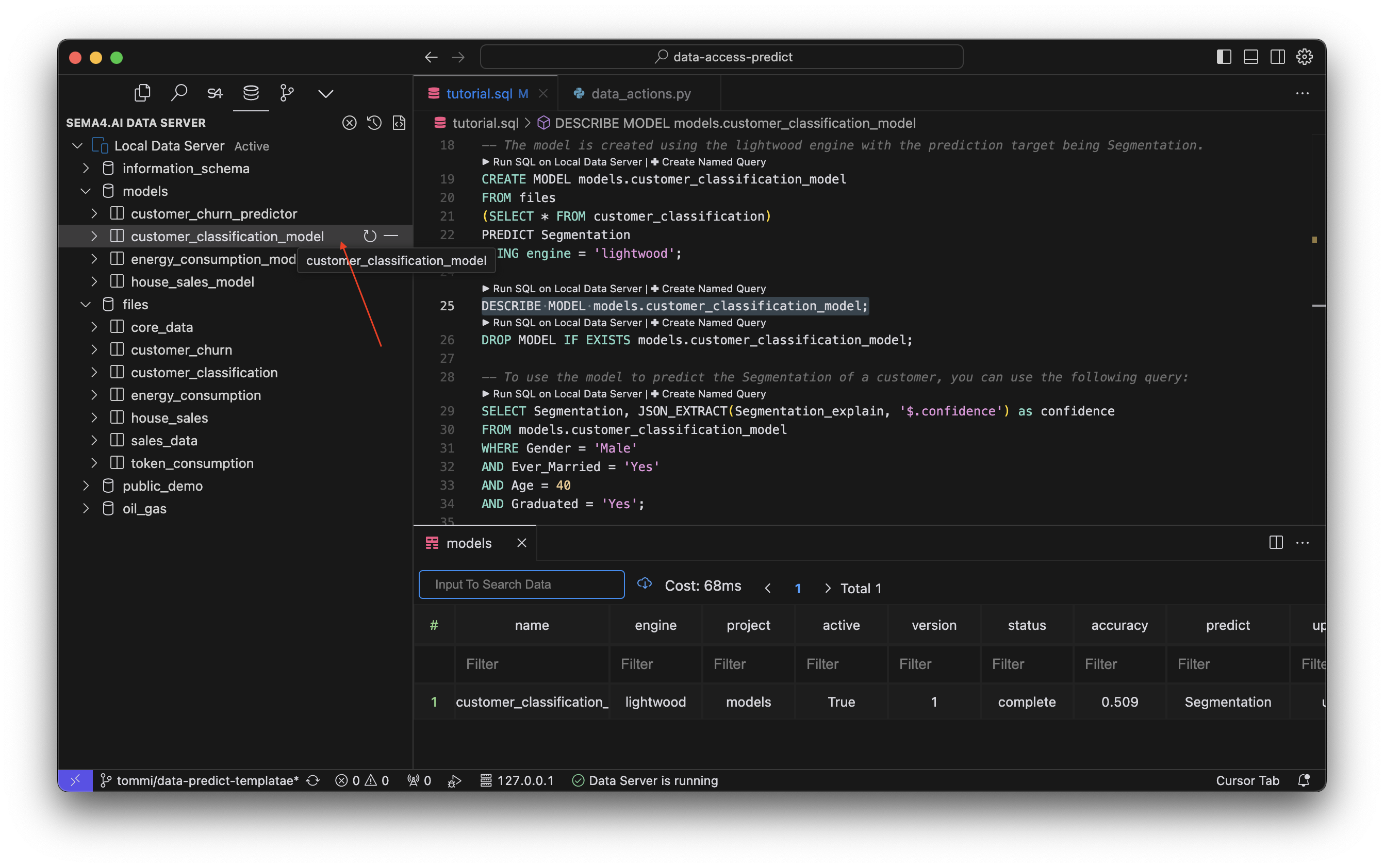
Task: Click Data Server is running status
Action: point(645,780)
